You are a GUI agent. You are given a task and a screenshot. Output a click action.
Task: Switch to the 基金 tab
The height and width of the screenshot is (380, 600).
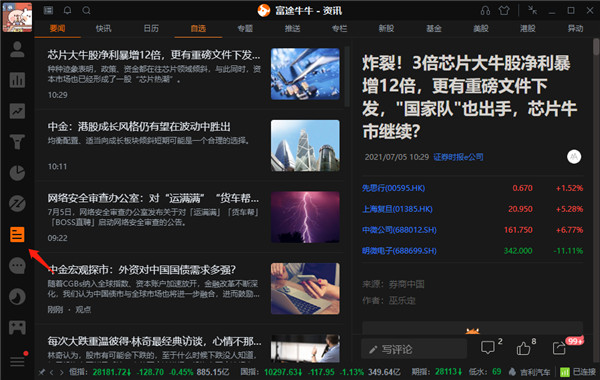(434, 28)
